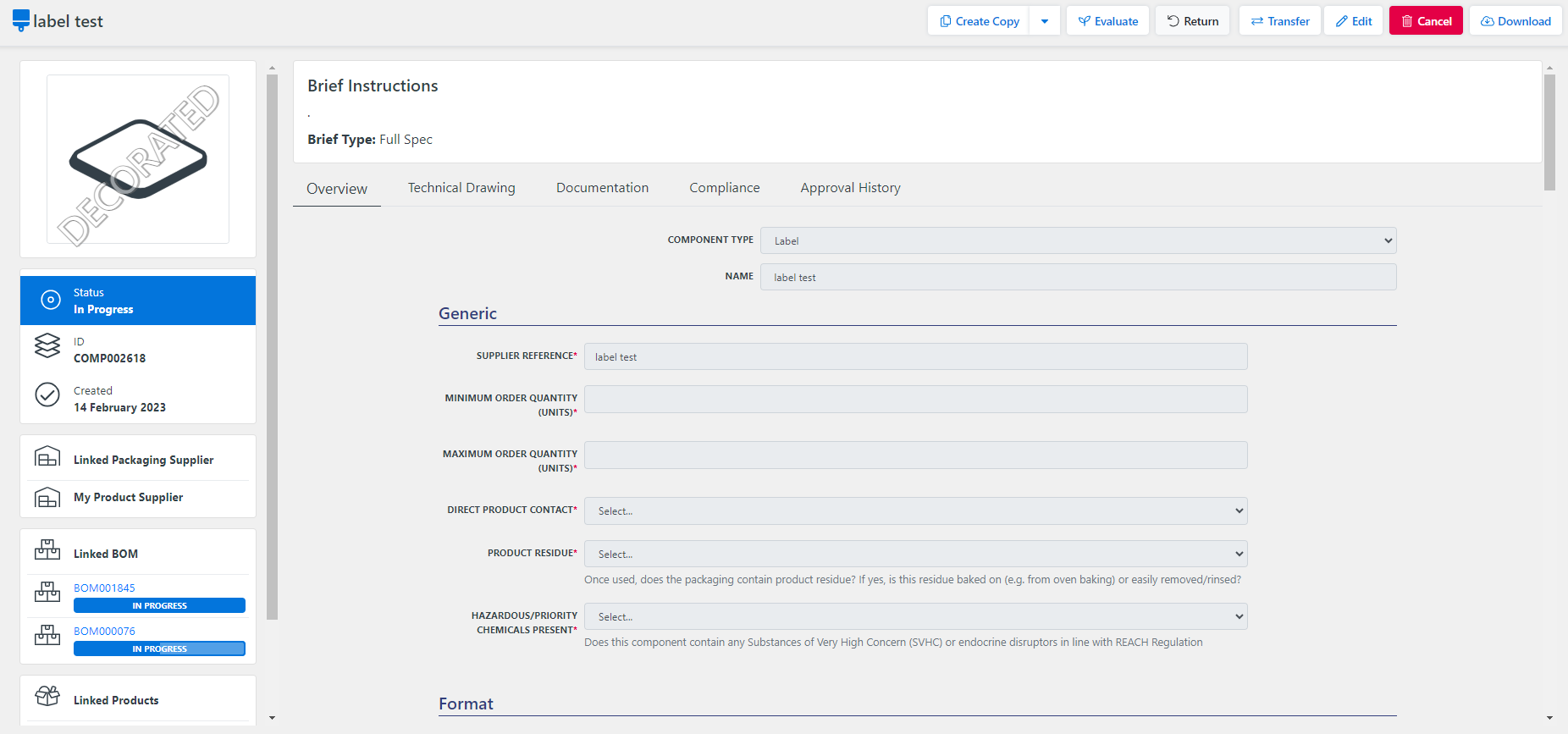
Task: Click the Format section heading
Action: coord(466,704)
